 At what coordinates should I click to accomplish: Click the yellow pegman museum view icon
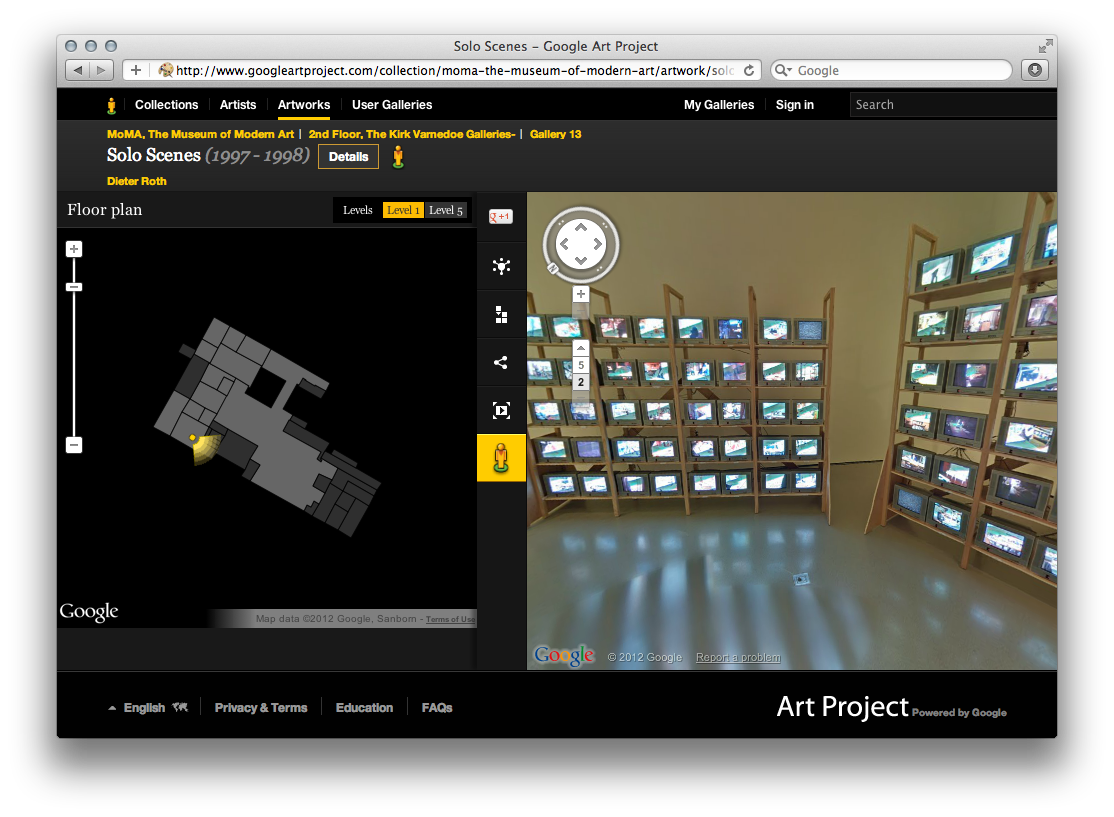tap(500, 458)
